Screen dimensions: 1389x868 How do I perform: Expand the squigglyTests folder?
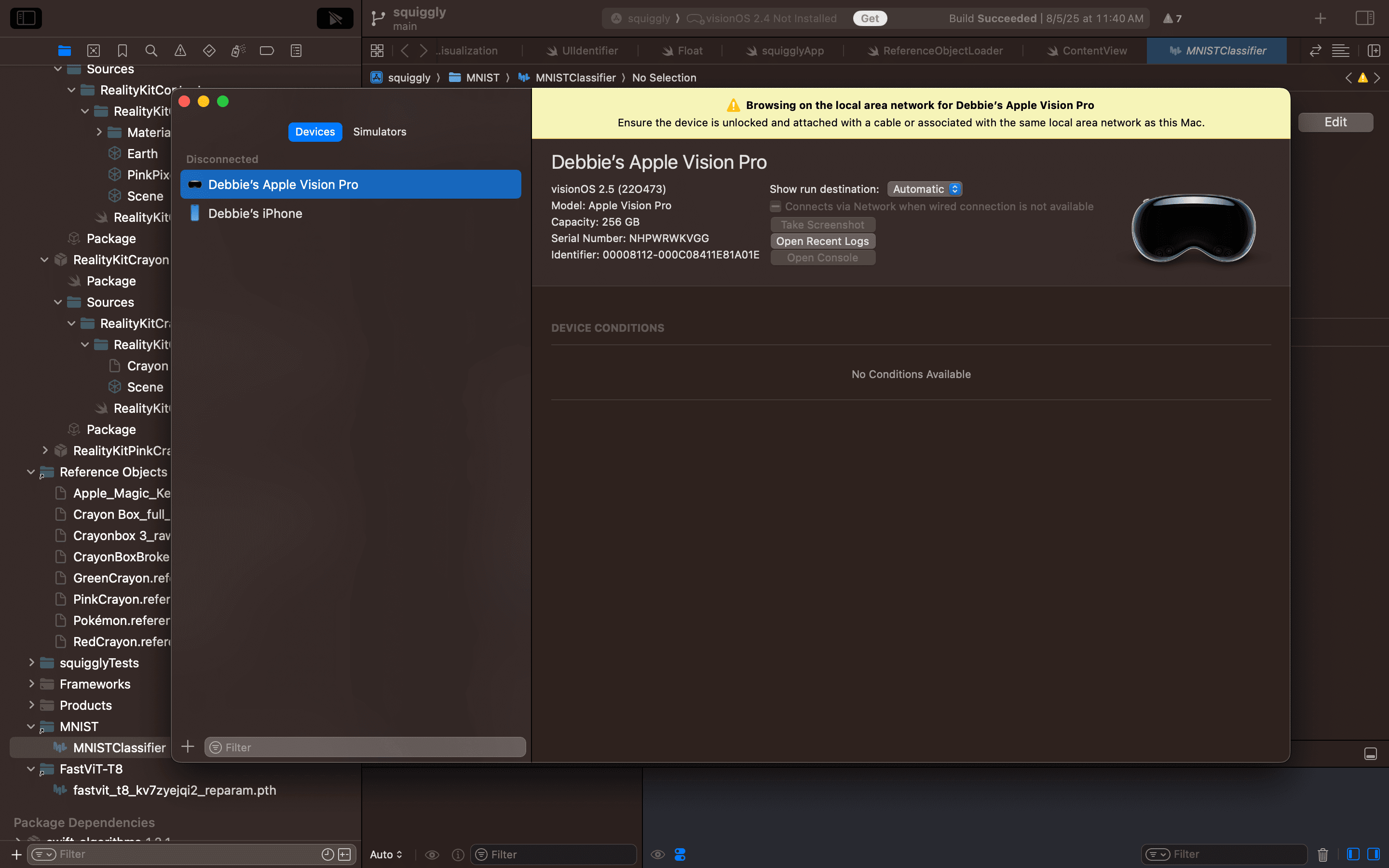click(x=31, y=663)
